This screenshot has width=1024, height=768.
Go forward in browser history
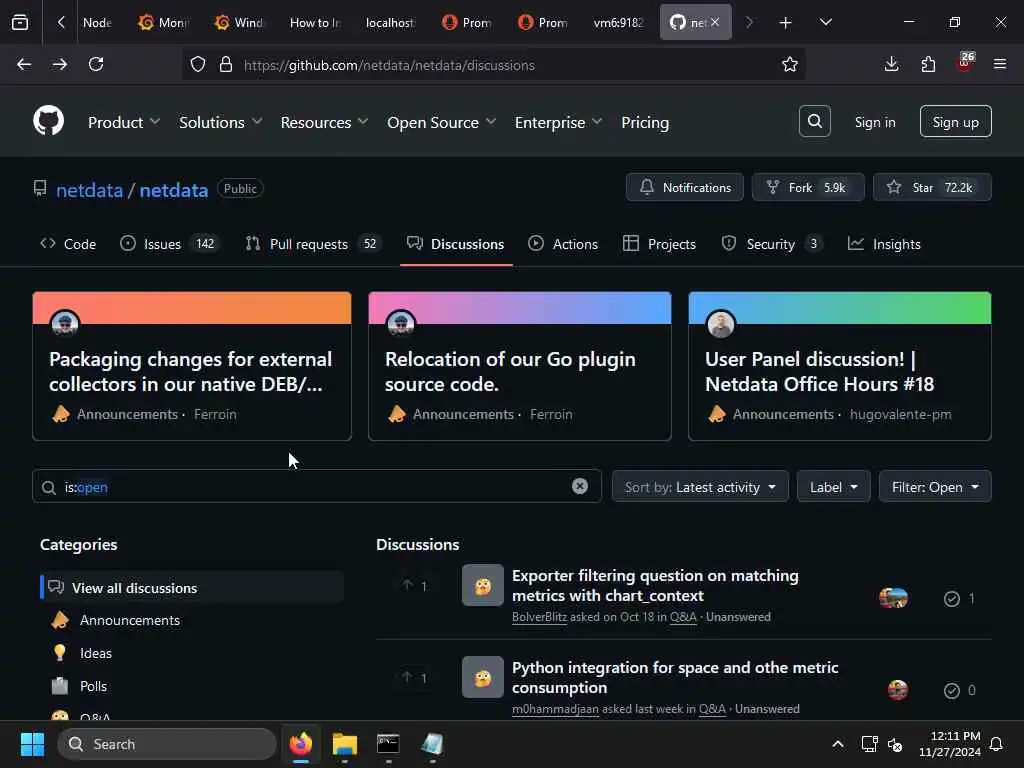(60, 64)
